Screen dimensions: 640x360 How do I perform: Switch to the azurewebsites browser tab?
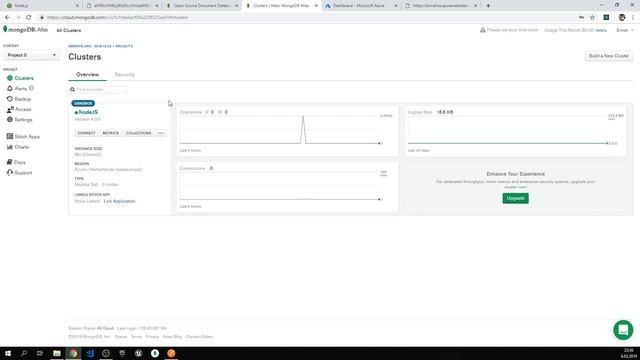pos(441,6)
